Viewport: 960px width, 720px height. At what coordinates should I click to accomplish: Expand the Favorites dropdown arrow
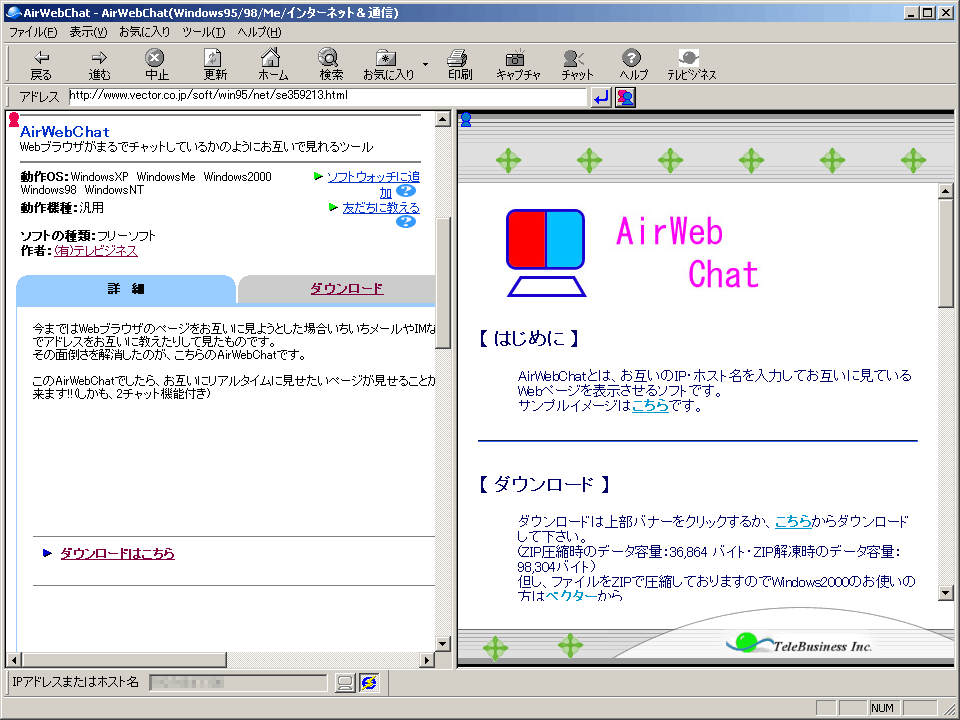click(x=425, y=64)
